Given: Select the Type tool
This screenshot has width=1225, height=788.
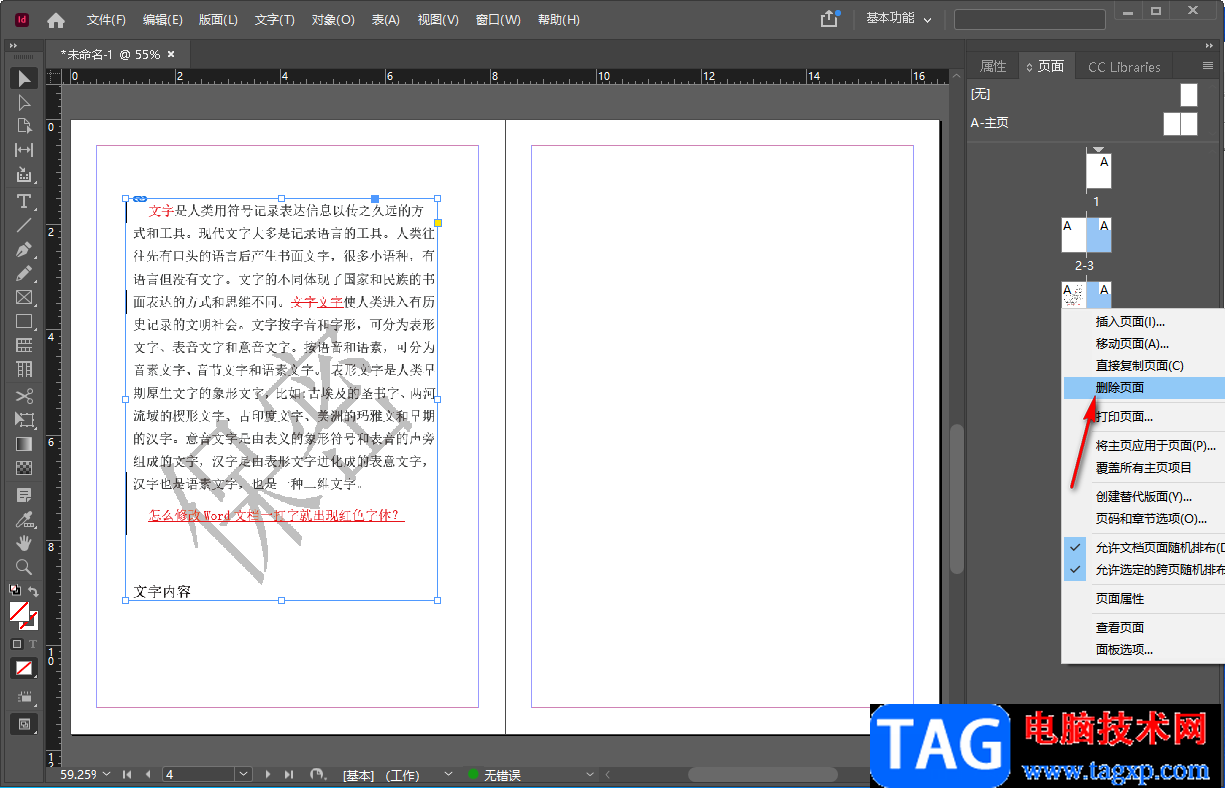Looking at the screenshot, I should [x=24, y=201].
